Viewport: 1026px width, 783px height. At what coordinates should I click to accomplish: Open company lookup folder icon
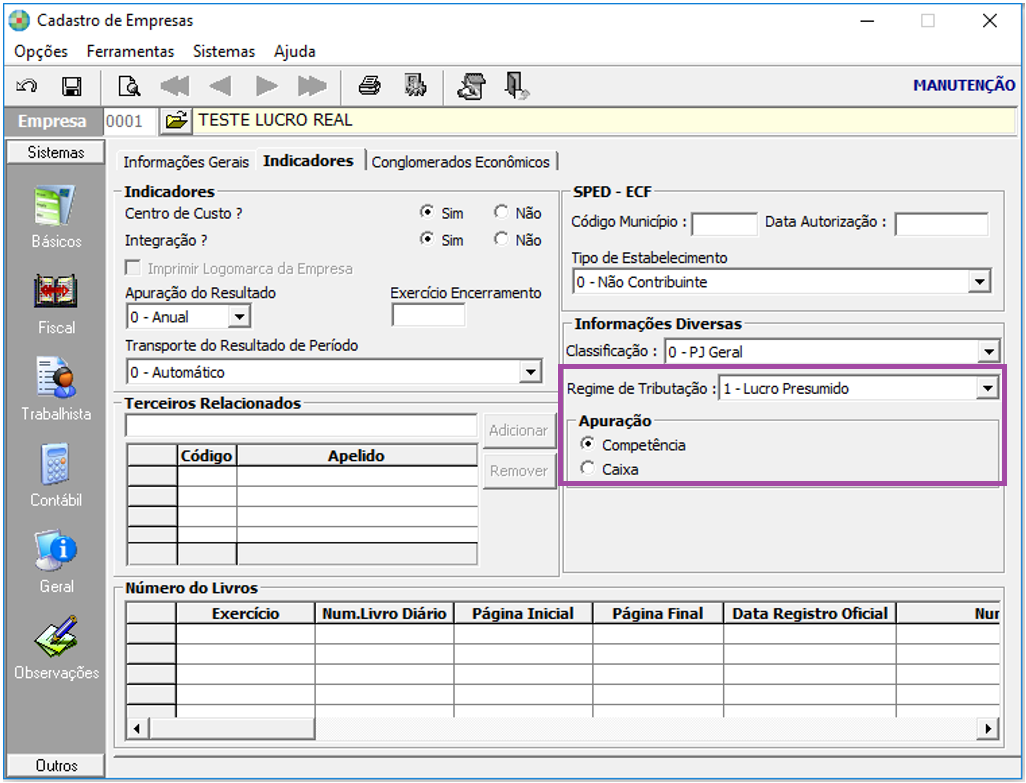click(x=176, y=121)
